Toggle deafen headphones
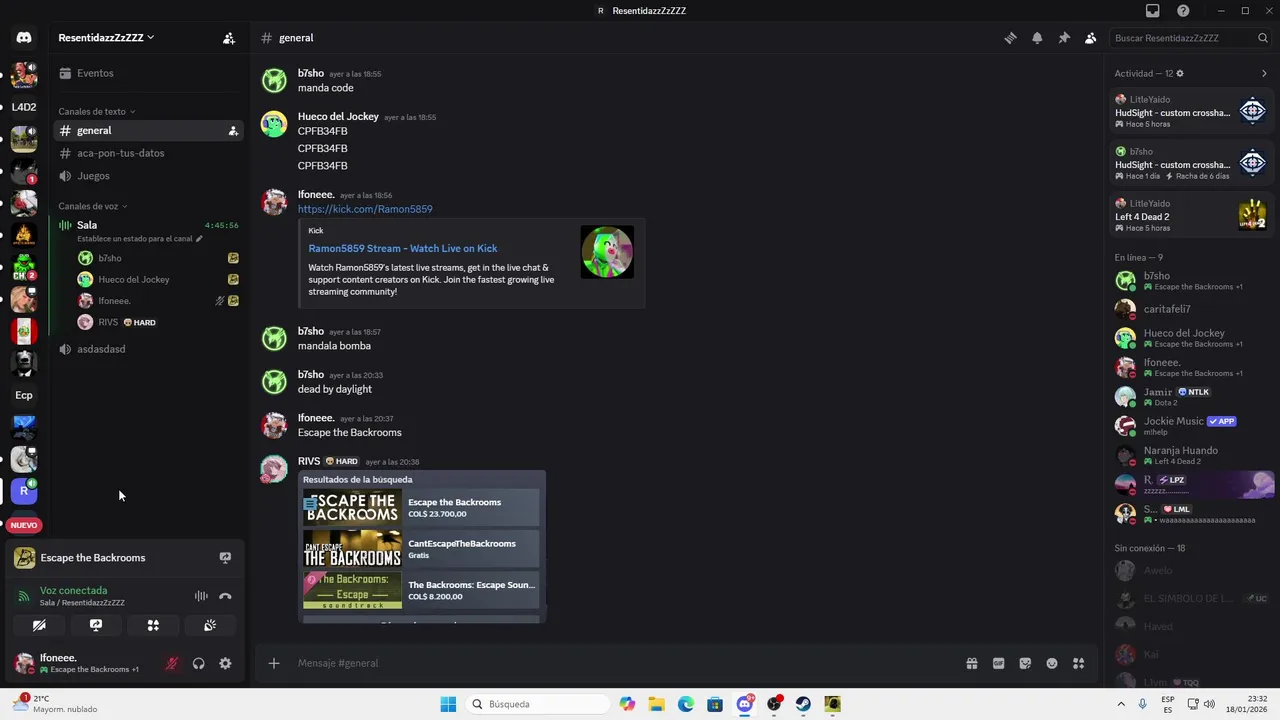 tap(198, 663)
